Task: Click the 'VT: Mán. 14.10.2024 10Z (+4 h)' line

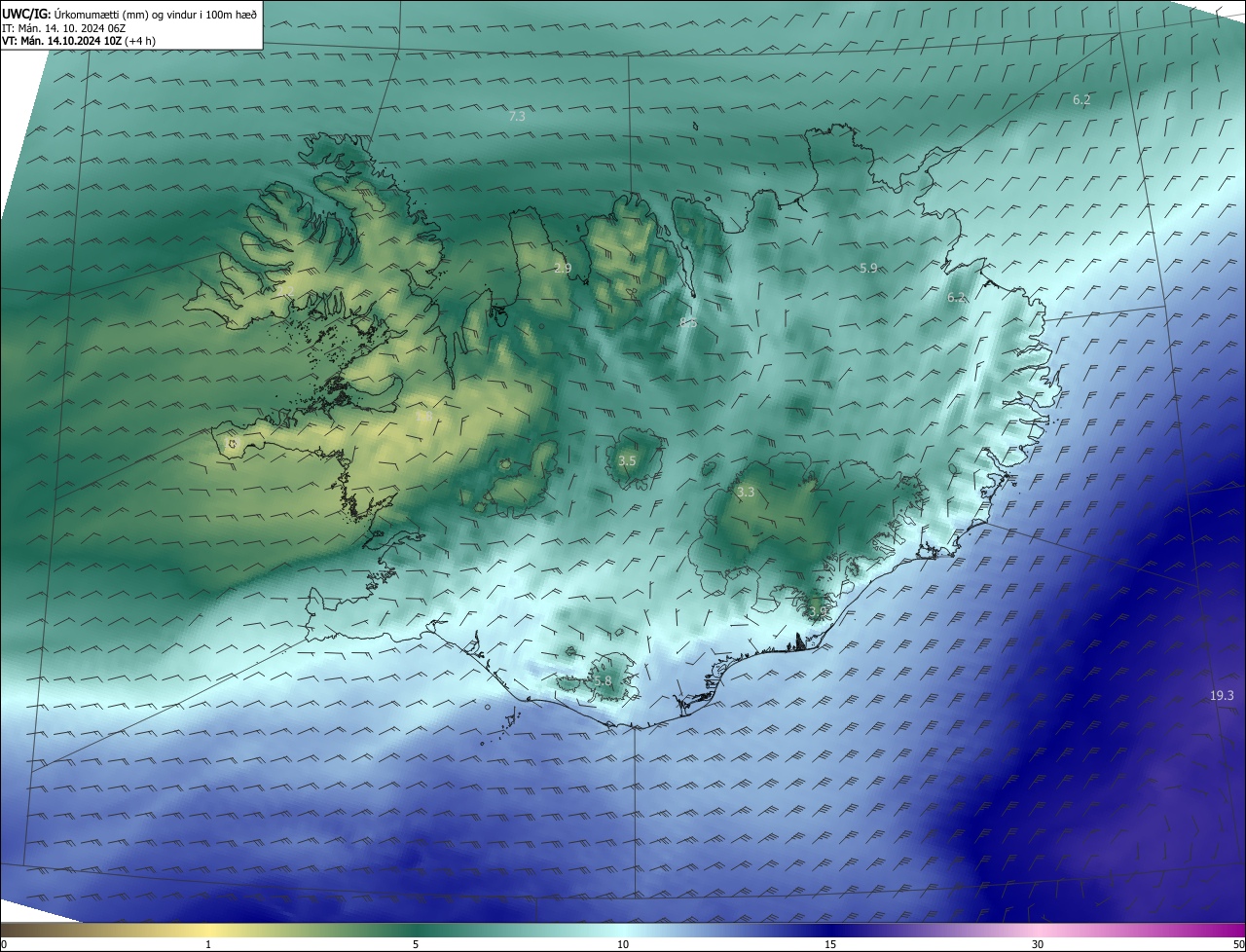Action: point(79,41)
